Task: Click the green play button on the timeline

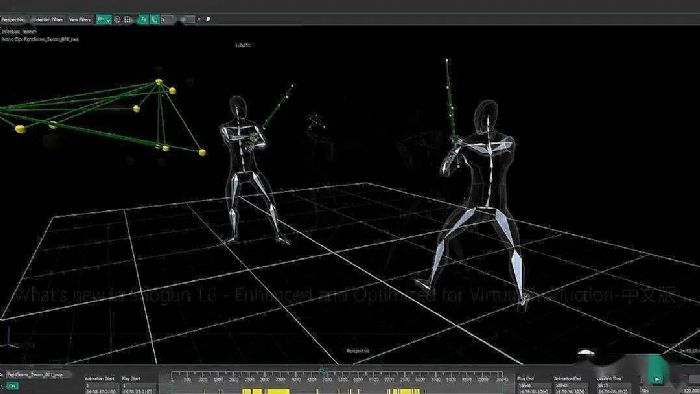Action: pyautogui.click(x=657, y=379)
